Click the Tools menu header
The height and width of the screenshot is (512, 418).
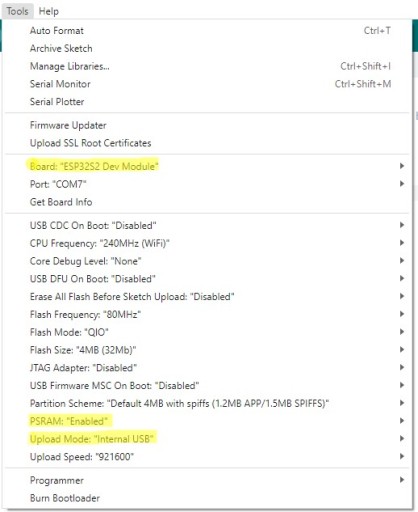[x=17, y=11]
